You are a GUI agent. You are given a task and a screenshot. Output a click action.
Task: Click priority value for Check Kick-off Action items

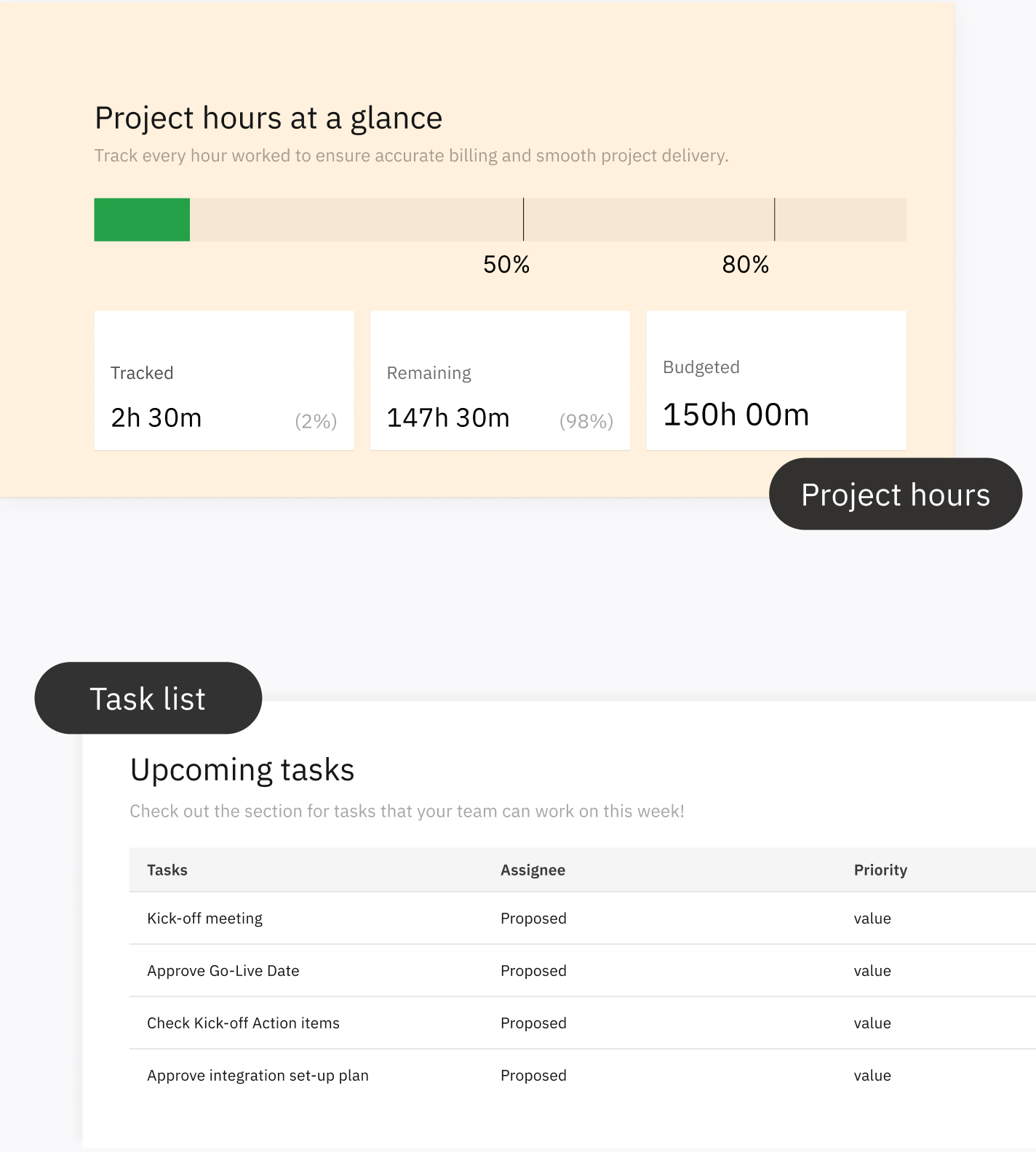coord(872,1023)
